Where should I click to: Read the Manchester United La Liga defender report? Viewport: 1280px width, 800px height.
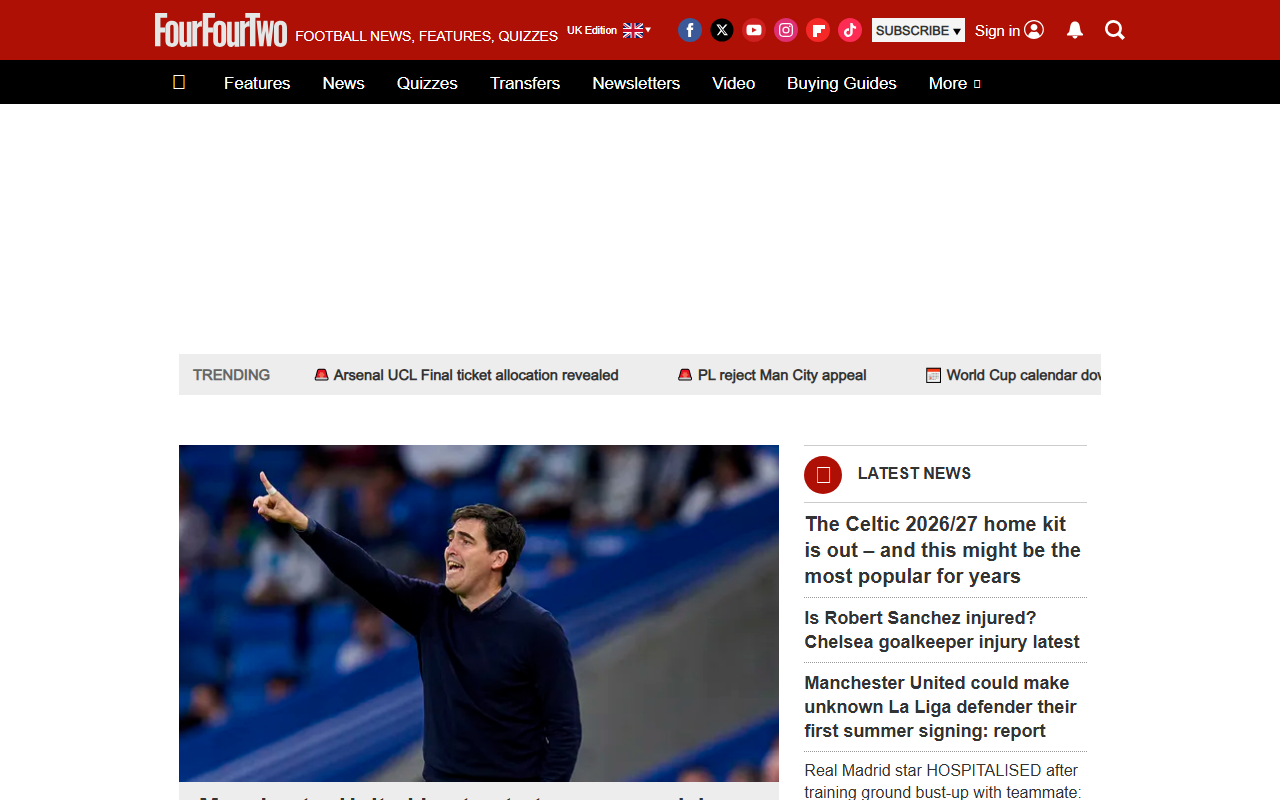click(x=941, y=707)
